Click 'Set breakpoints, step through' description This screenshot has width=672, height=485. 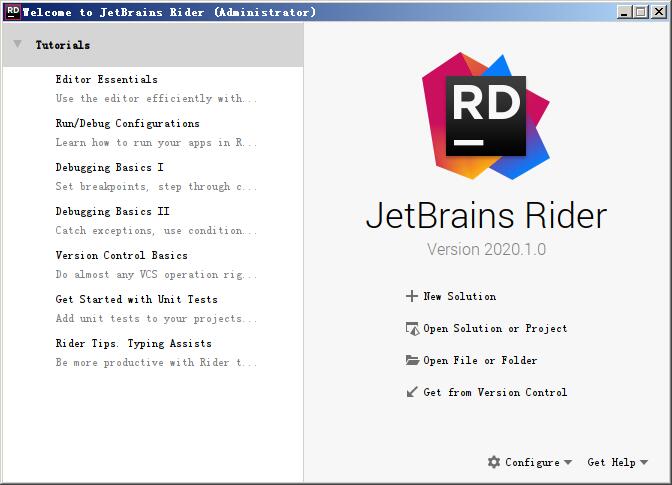(156, 186)
